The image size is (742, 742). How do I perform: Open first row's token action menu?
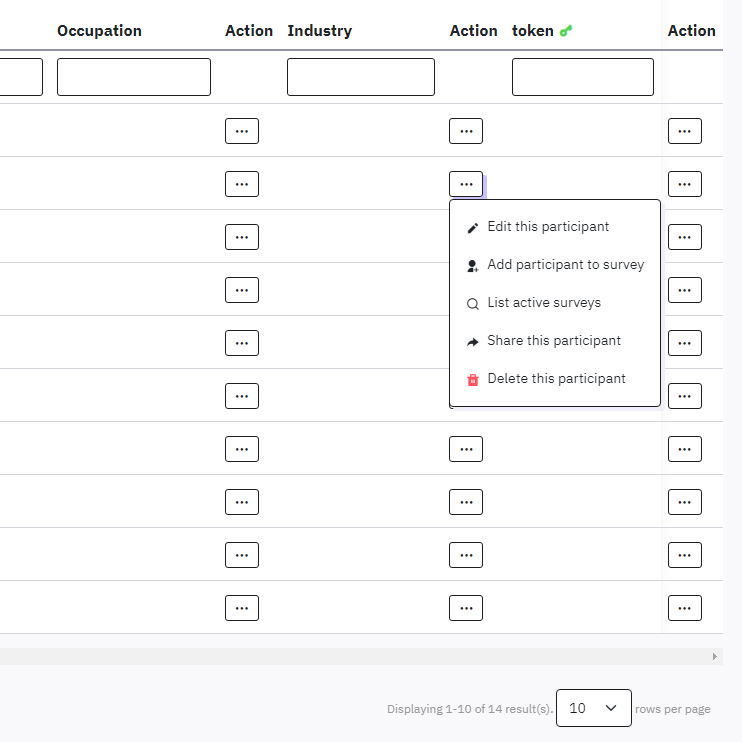pyautogui.click(x=684, y=131)
